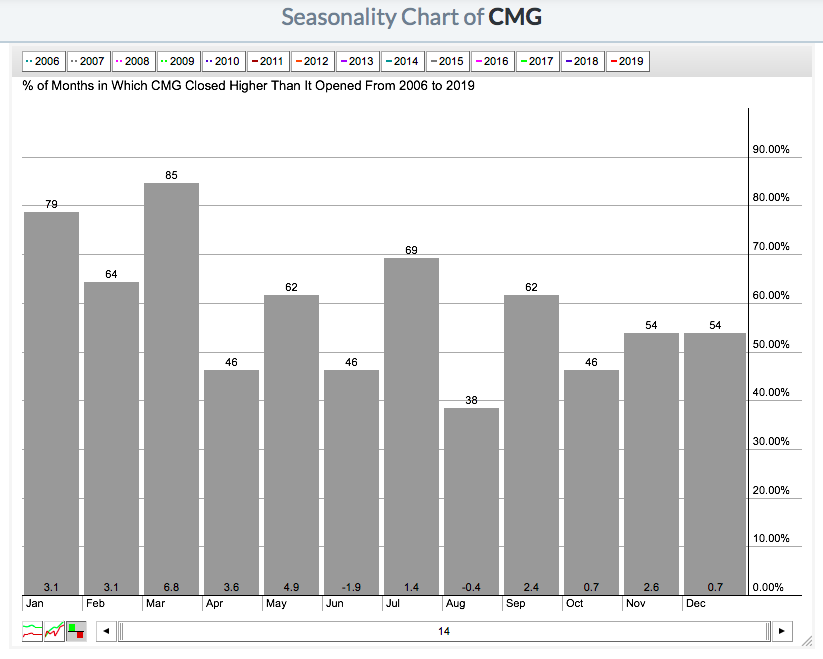Click the 2017 legend button
The image size is (823, 659).
coord(537,61)
